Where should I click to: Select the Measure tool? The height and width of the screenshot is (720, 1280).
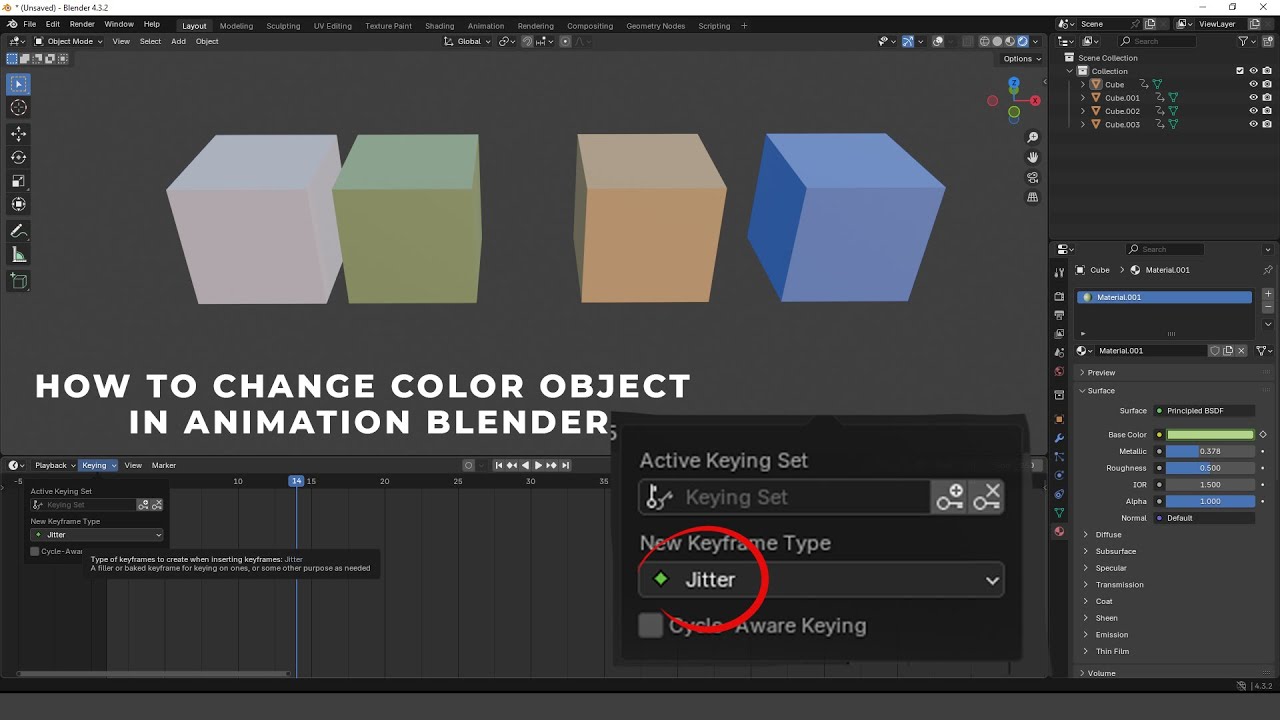[x=18, y=255]
